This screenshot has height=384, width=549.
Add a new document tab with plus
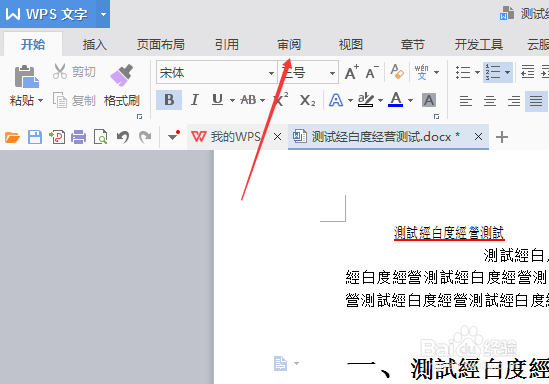pos(502,137)
